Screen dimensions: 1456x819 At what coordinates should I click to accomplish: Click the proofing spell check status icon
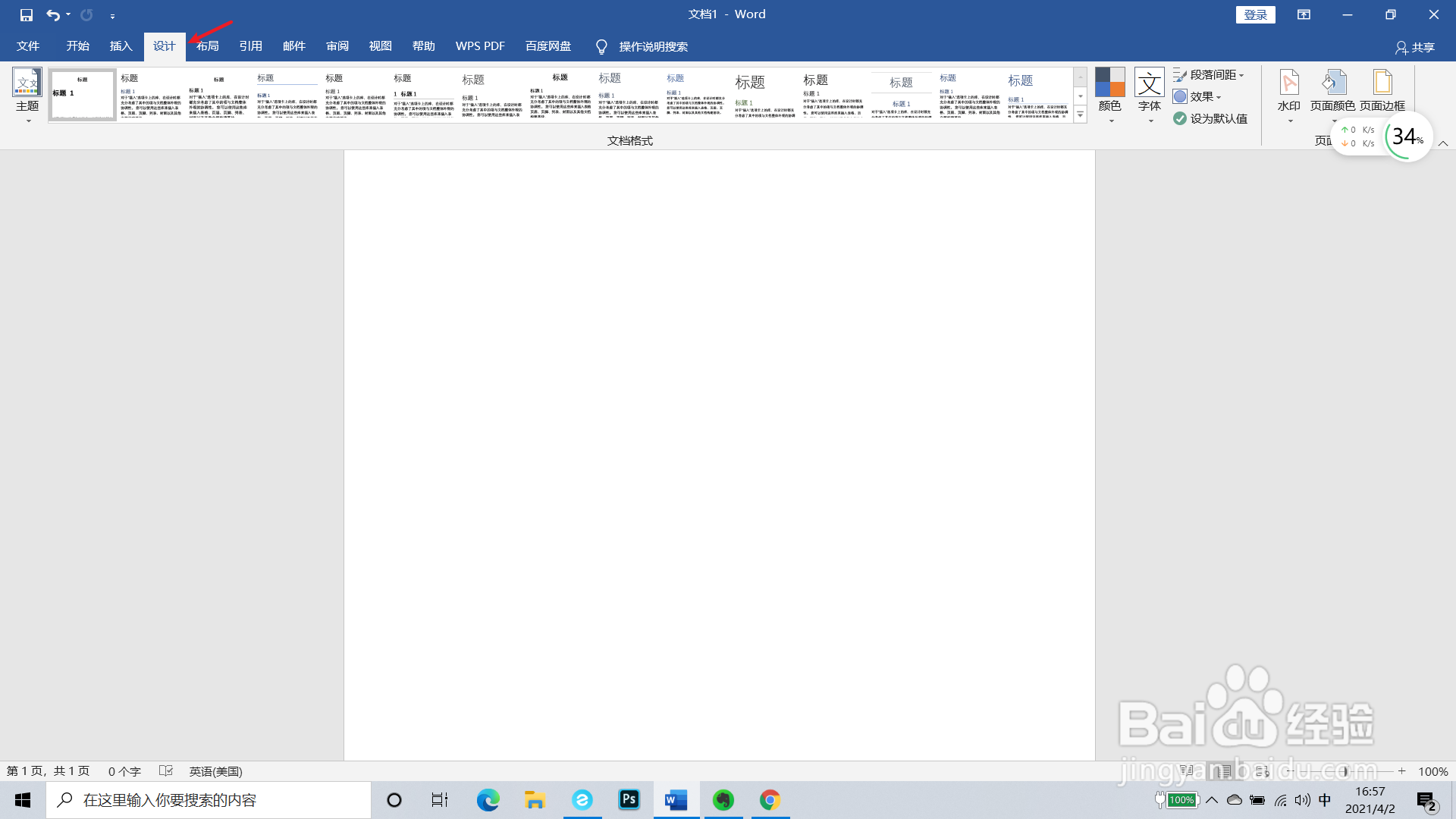pyautogui.click(x=166, y=771)
